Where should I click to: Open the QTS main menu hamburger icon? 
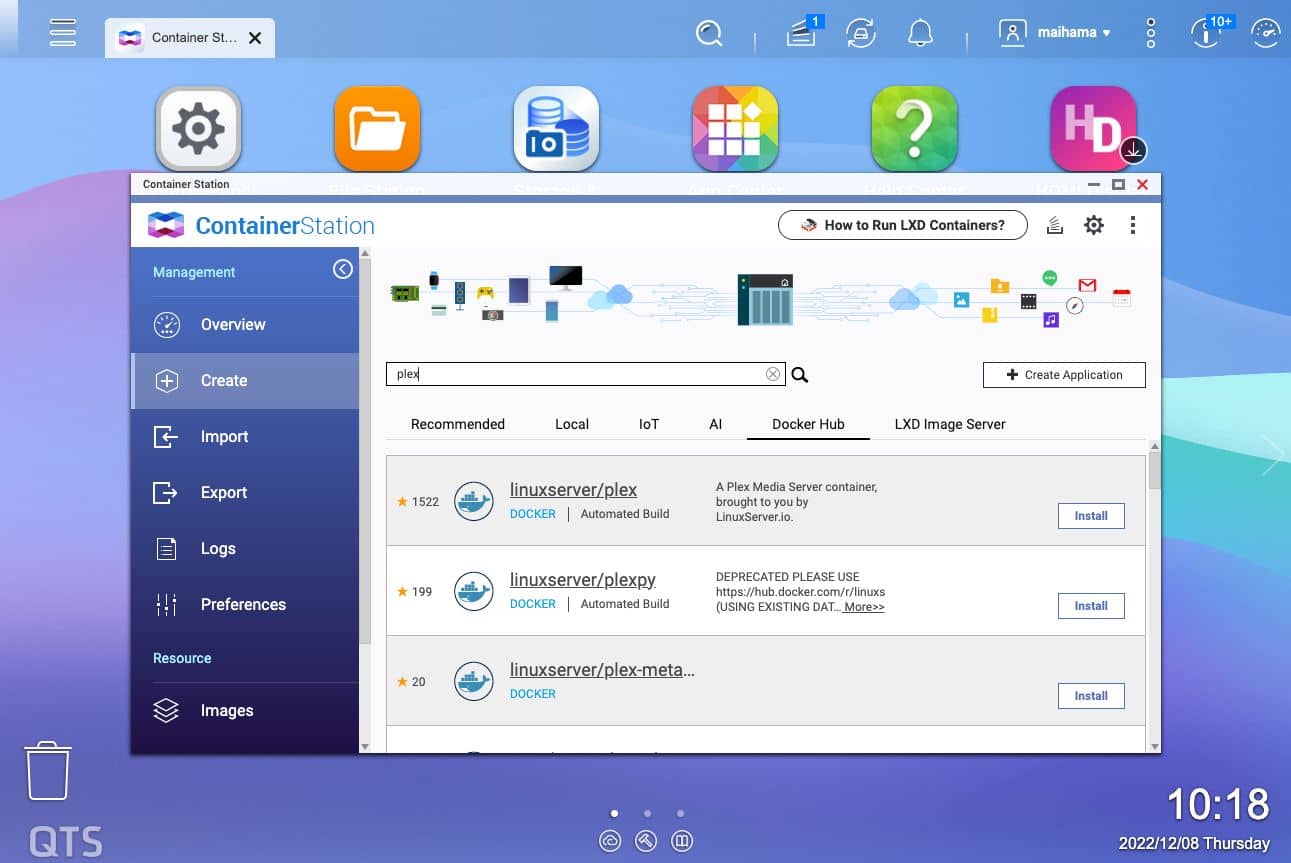[63, 32]
